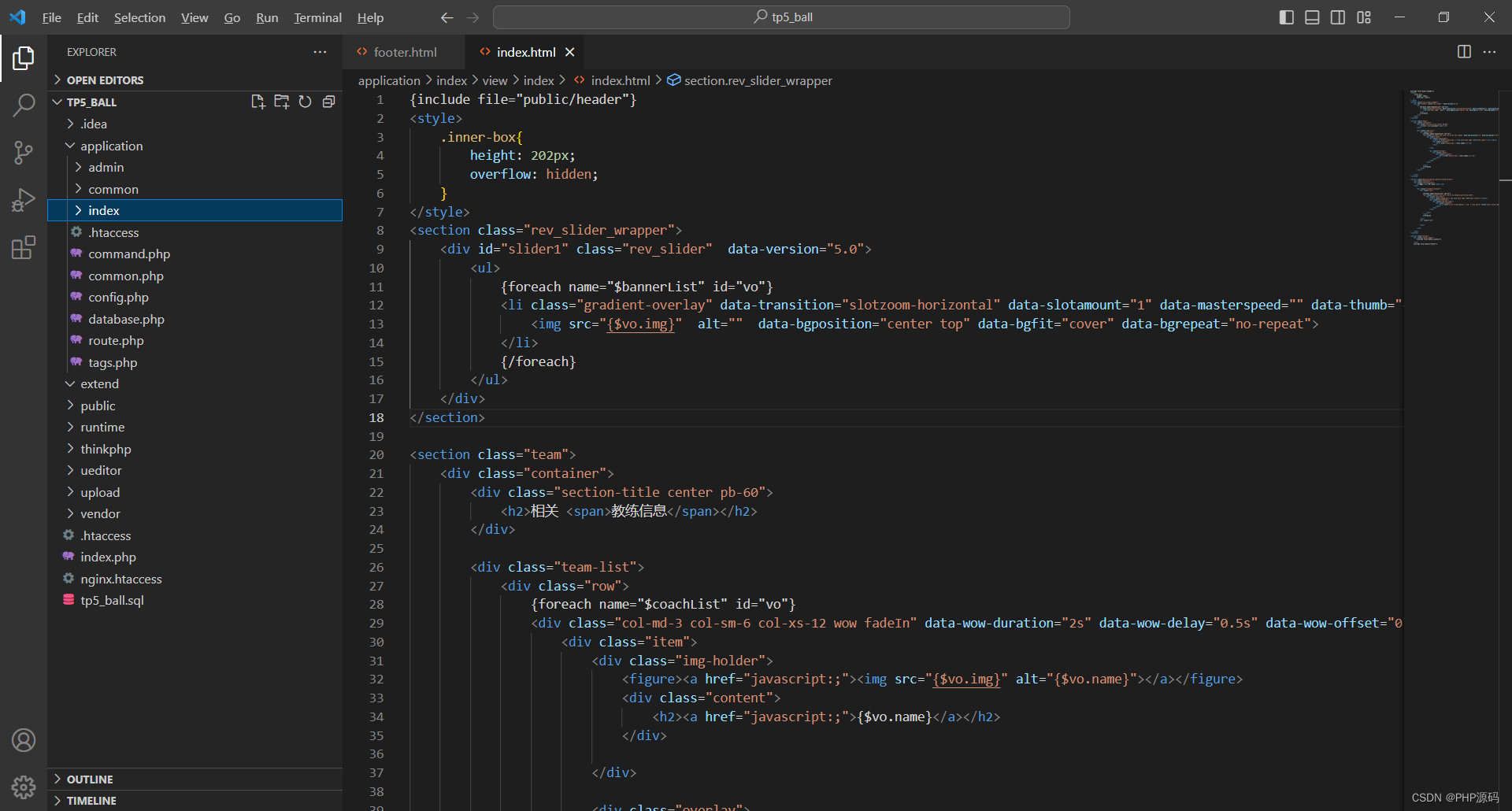Open command.php in application folder
The image size is (1512, 811).
(129, 254)
